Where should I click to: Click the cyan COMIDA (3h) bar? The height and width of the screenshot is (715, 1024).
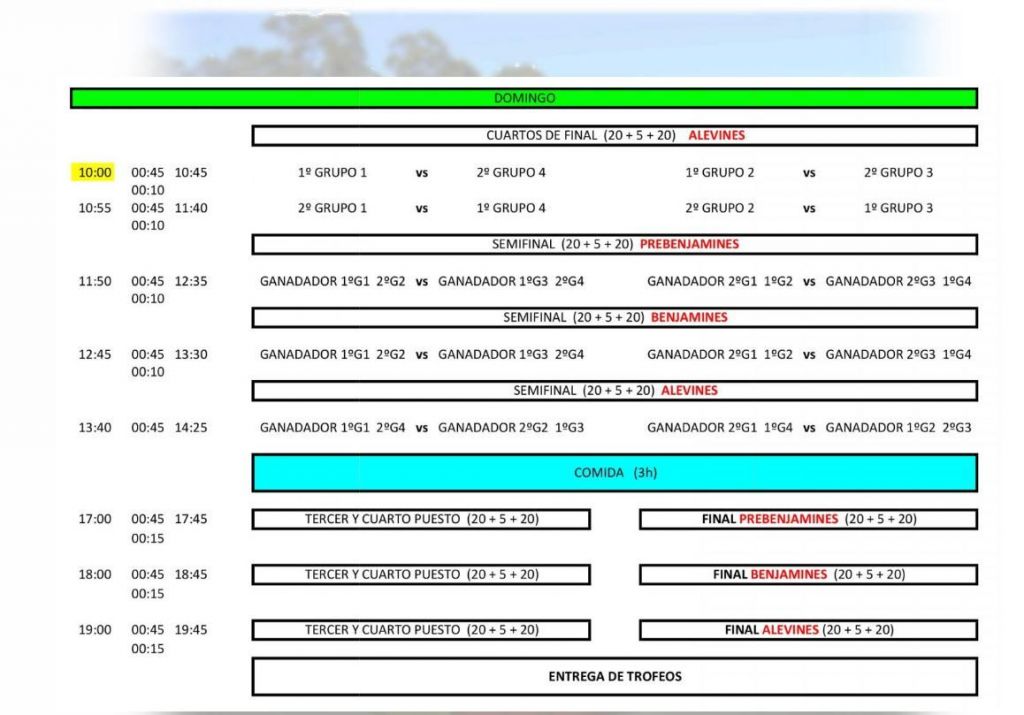pyautogui.click(x=614, y=472)
